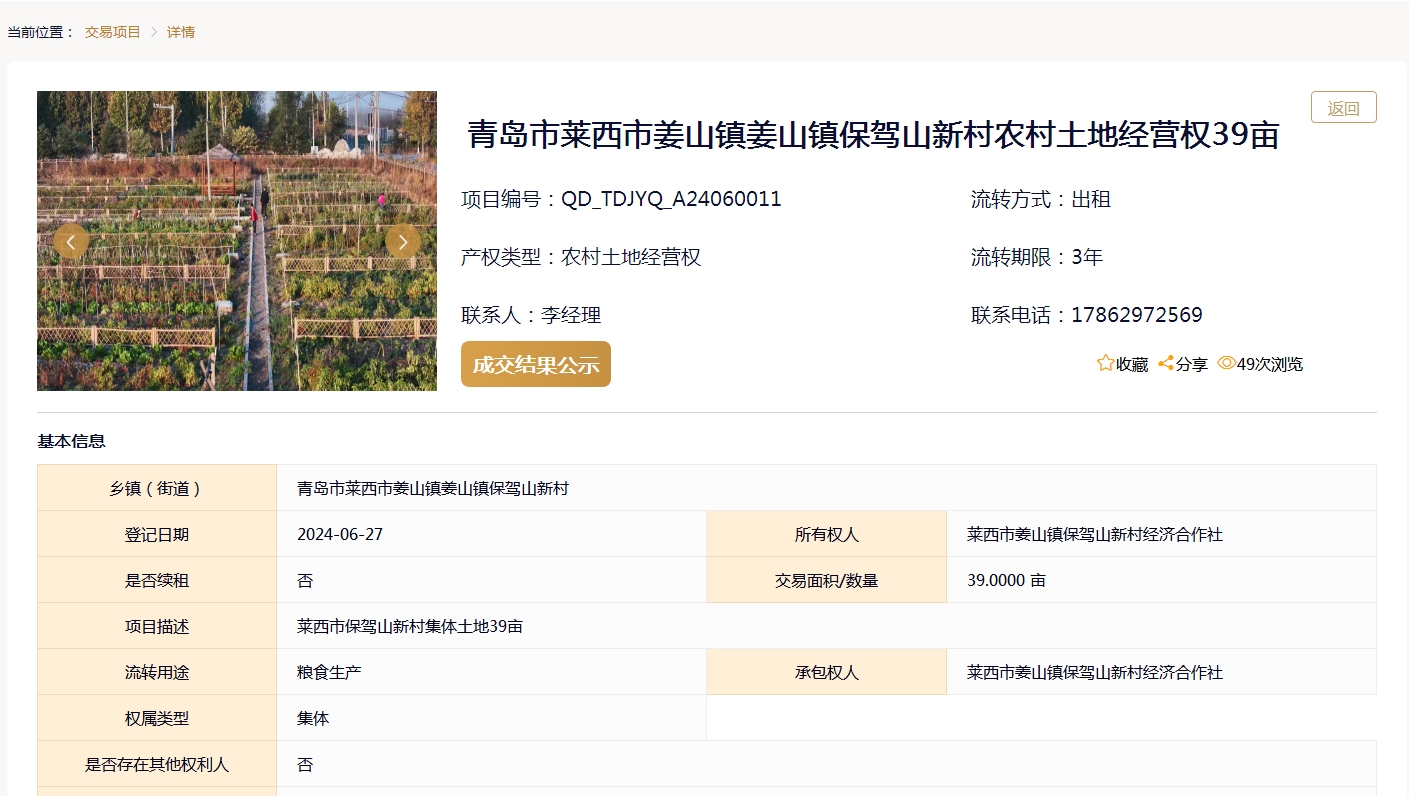Click contact name 联系人：李经理
This screenshot has height=796, width=1409.
click(x=531, y=315)
